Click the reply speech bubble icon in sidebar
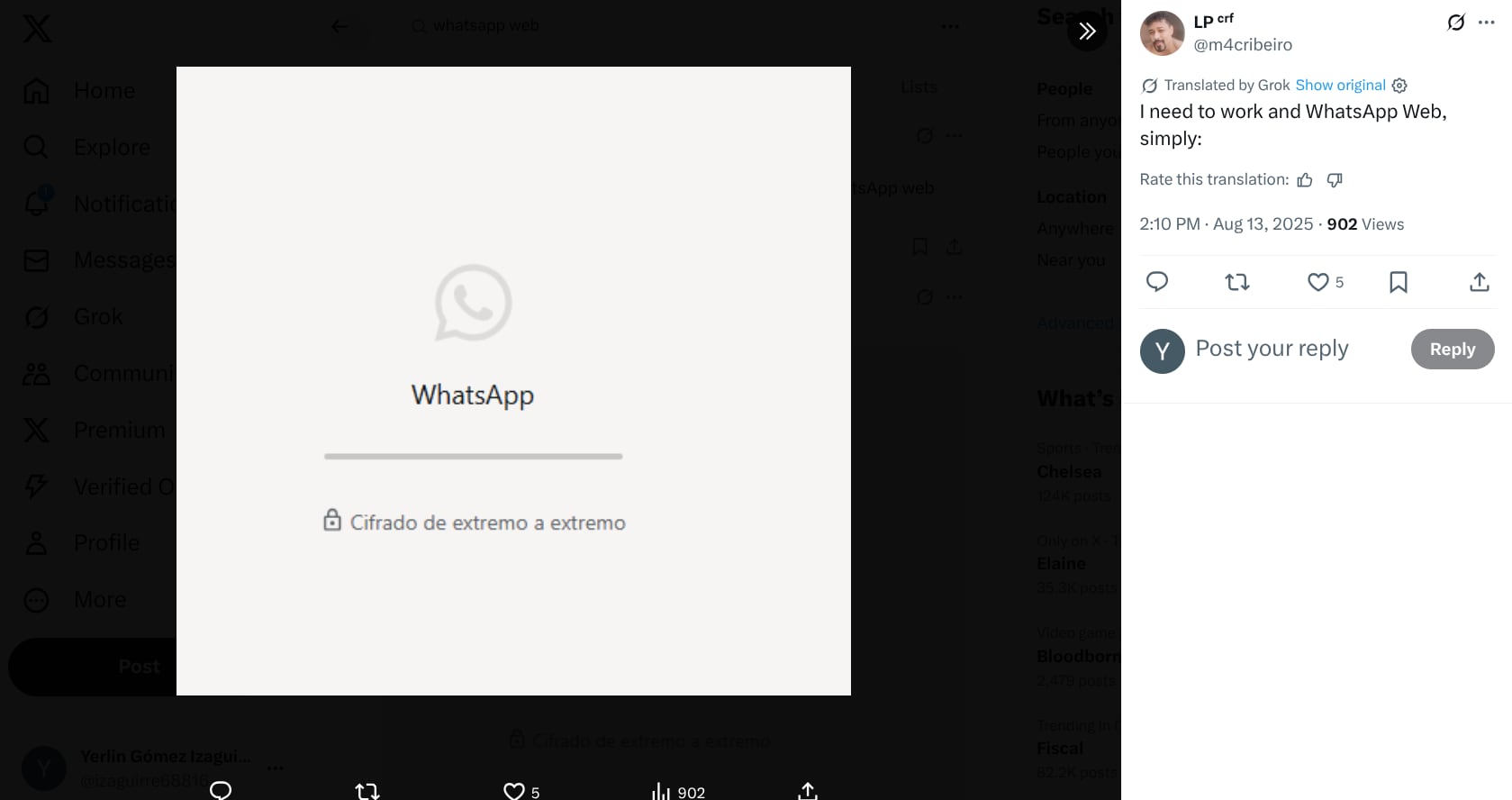Image resolution: width=1512 pixels, height=800 pixels. (1156, 282)
